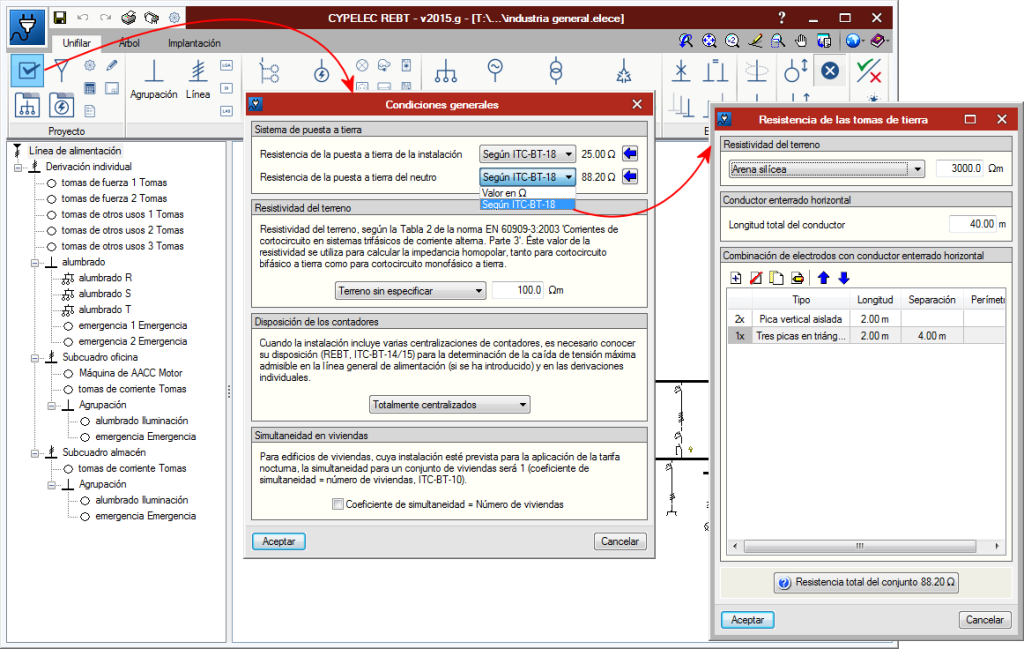Move electrode row up with blue arrow
The image size is (1024, 649).
(824, 278)
